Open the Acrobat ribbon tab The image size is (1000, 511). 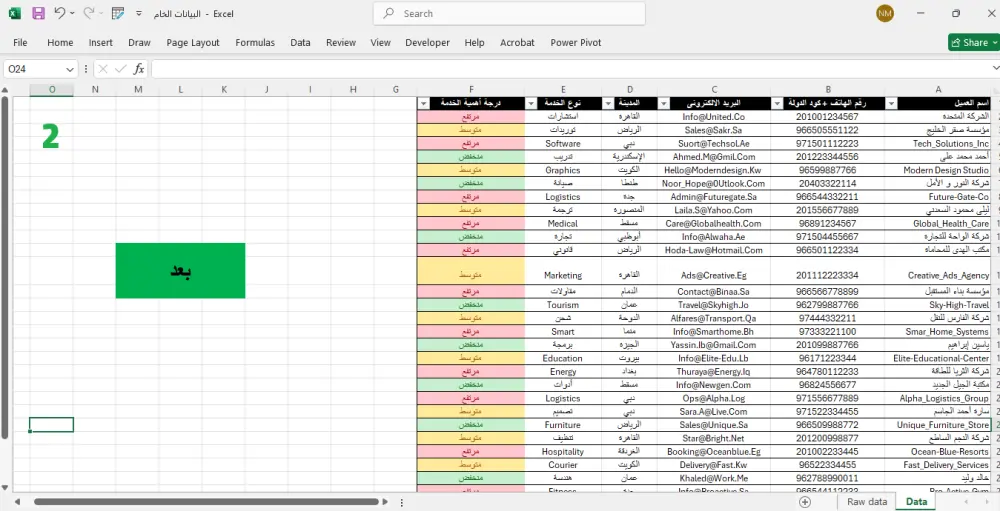pyautogui.click(x=517, y=43)
